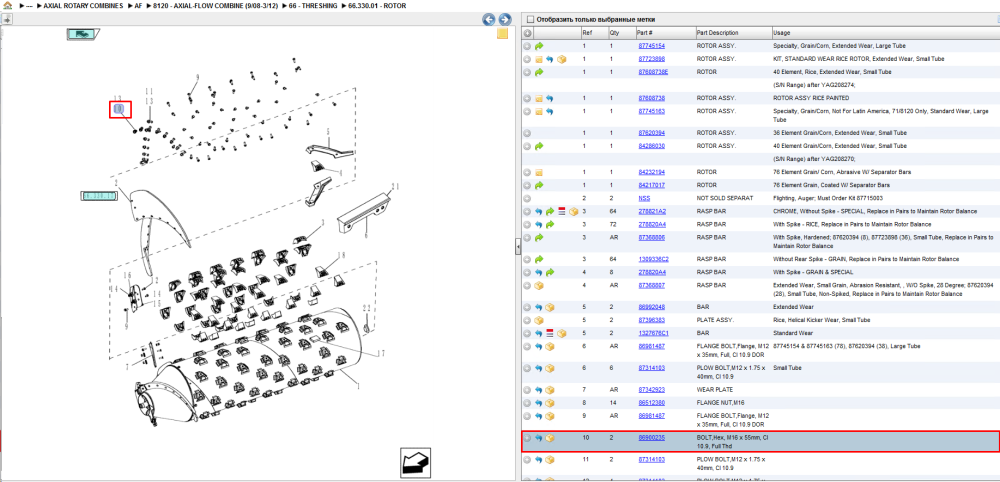The image size is (1000, 482).
Task: Toggle gray select circle for part 86900235
Action: click(527, 438)
